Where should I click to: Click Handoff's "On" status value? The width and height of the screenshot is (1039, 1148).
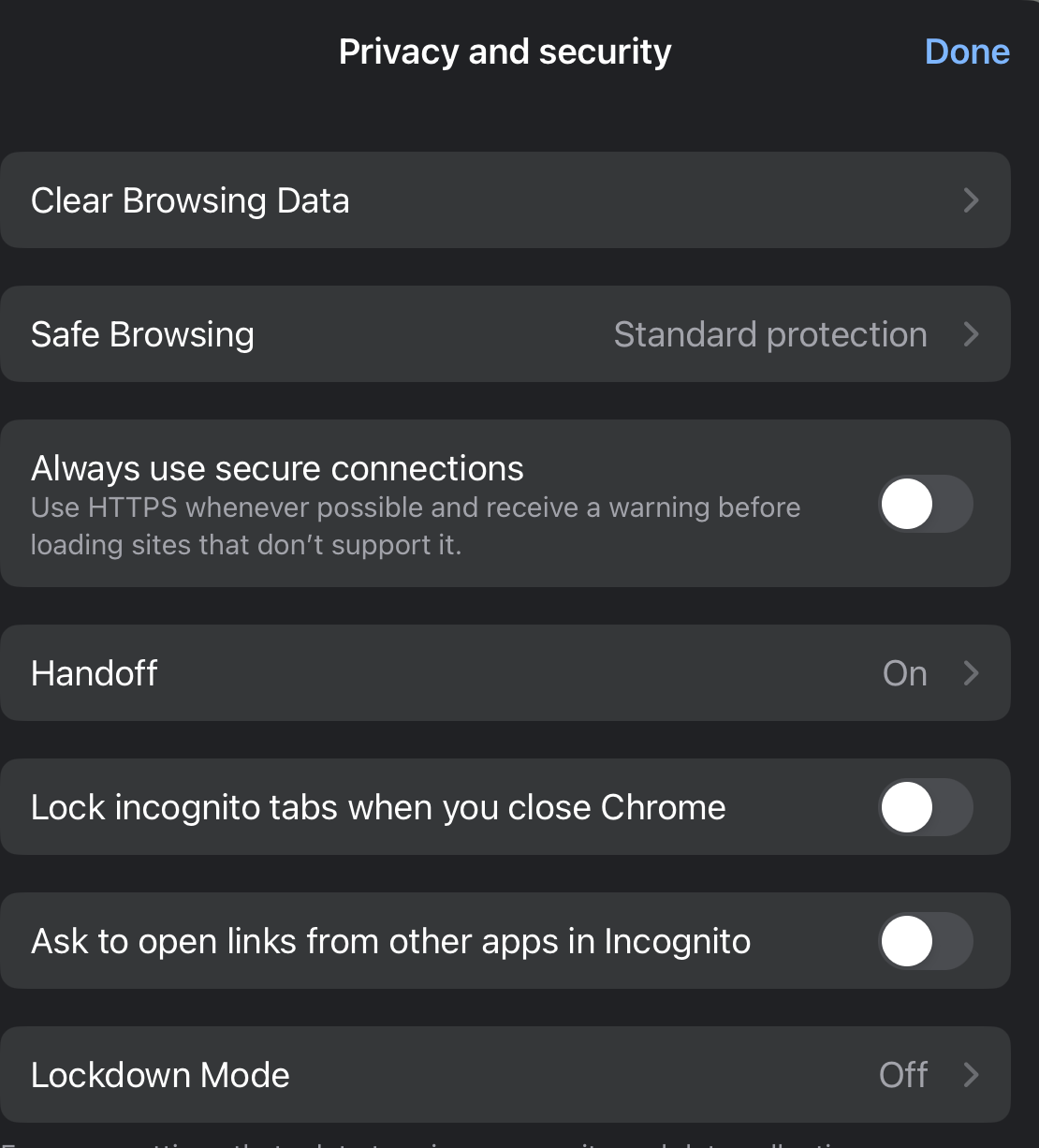coord(904,673)
